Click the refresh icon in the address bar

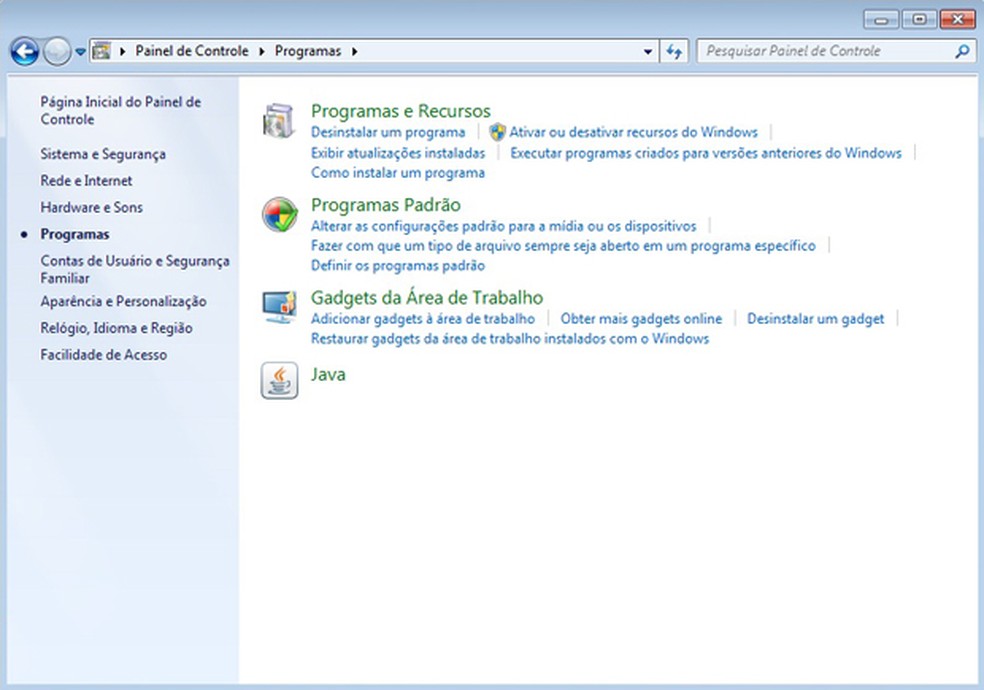click(x=674, y=51)
